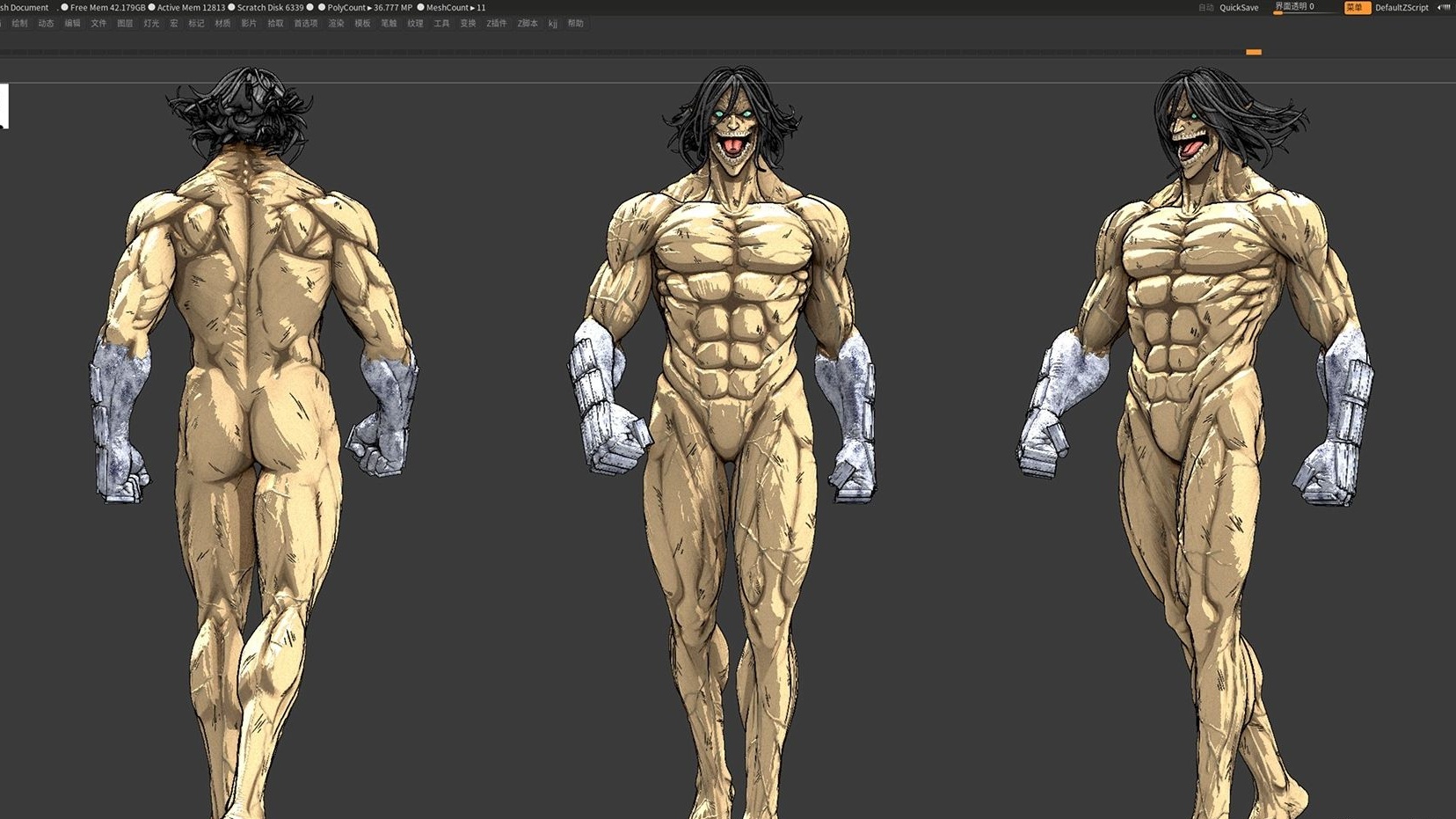Open the 笔触 (Stroke) menu
The width and height of the screenshot is (1456, 819).
coord(389,24)
